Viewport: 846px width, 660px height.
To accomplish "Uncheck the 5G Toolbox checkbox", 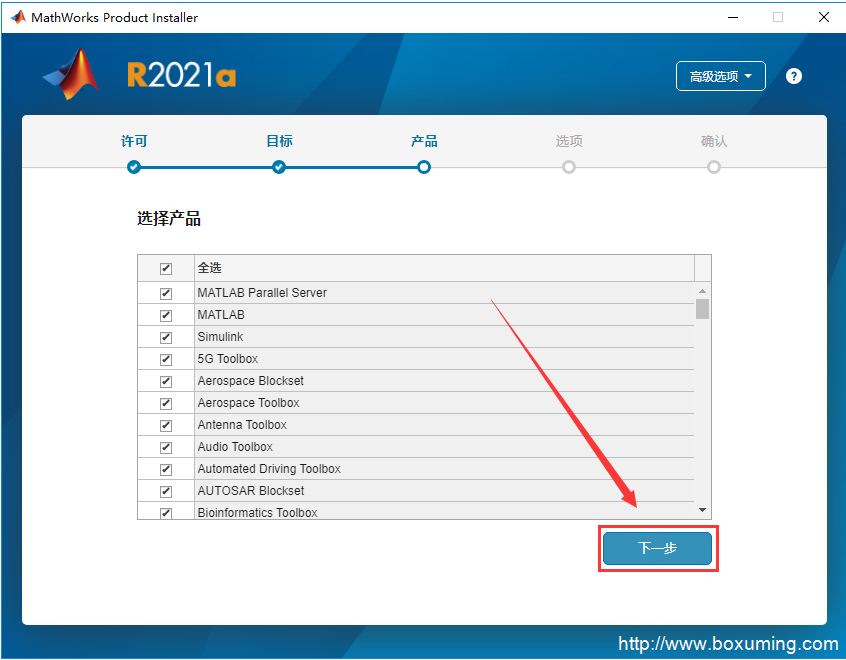I will 166,359.
